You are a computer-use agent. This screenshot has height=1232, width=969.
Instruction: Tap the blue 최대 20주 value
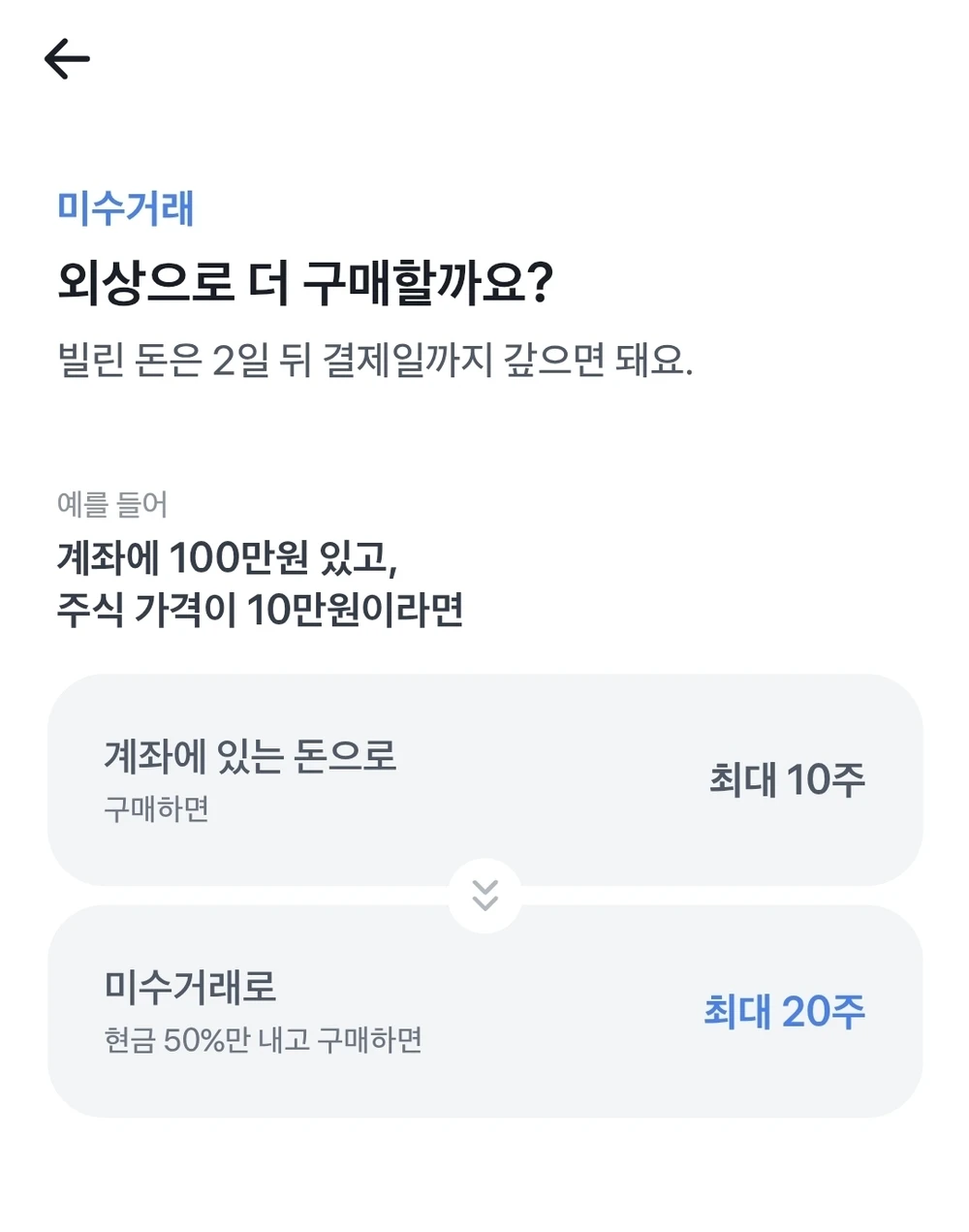(x=784, y=1012)
